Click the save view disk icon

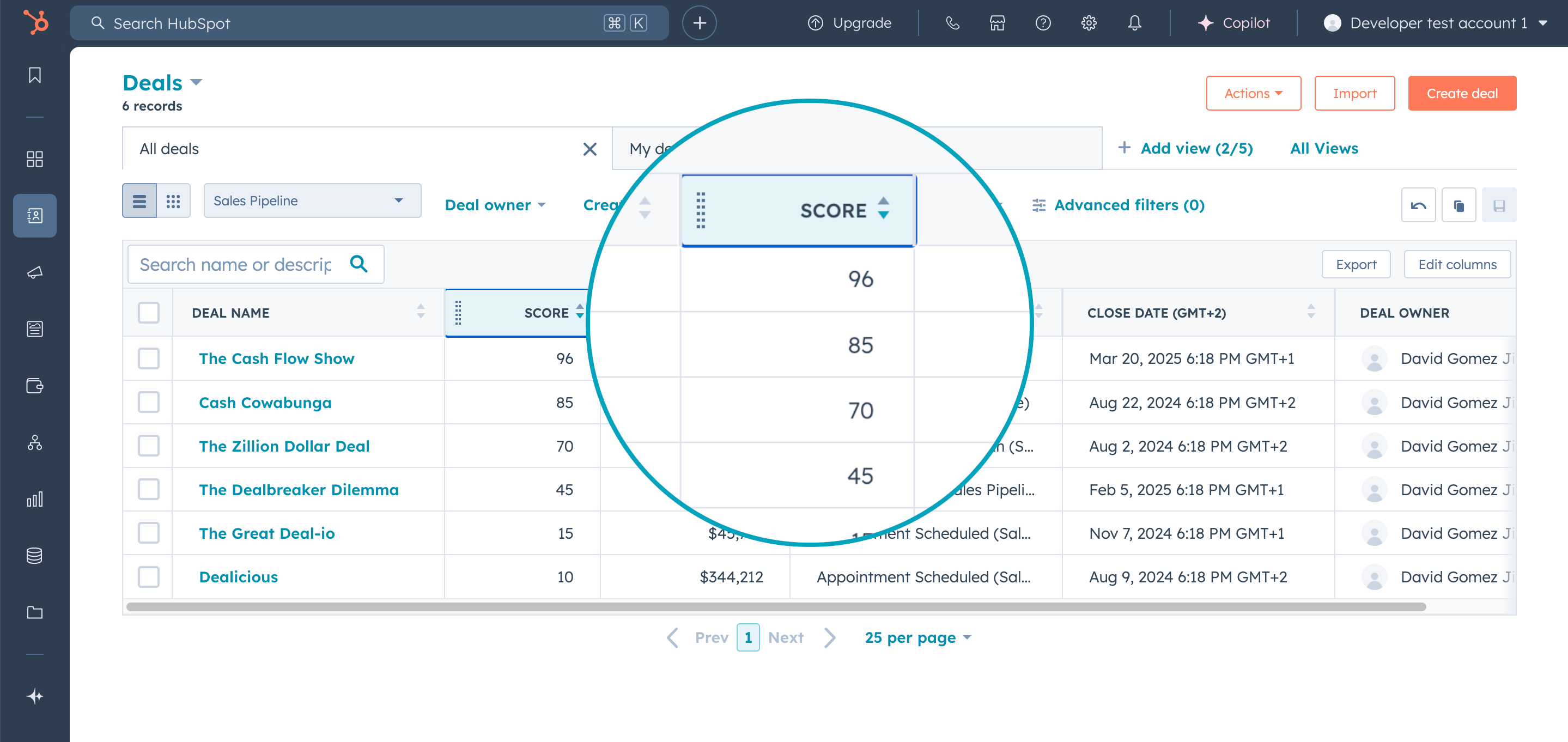1499,205
